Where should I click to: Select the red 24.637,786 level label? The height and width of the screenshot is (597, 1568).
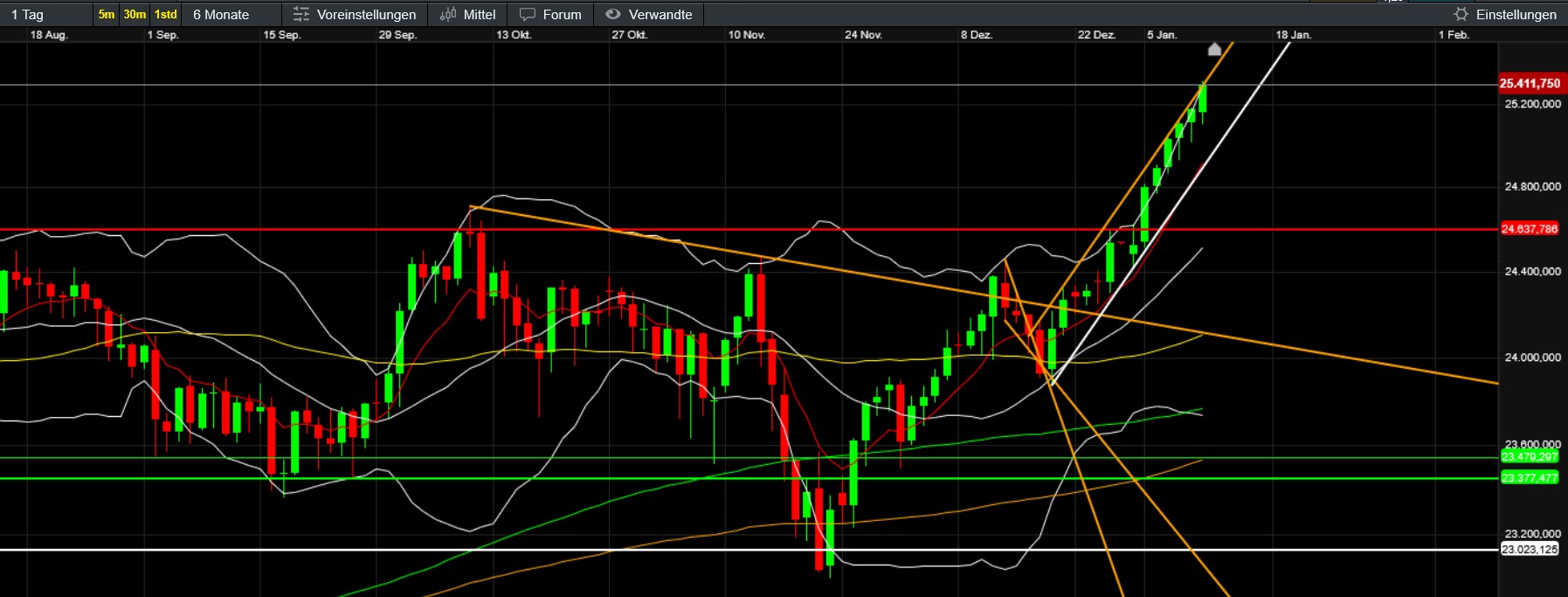coord(1529,229)
